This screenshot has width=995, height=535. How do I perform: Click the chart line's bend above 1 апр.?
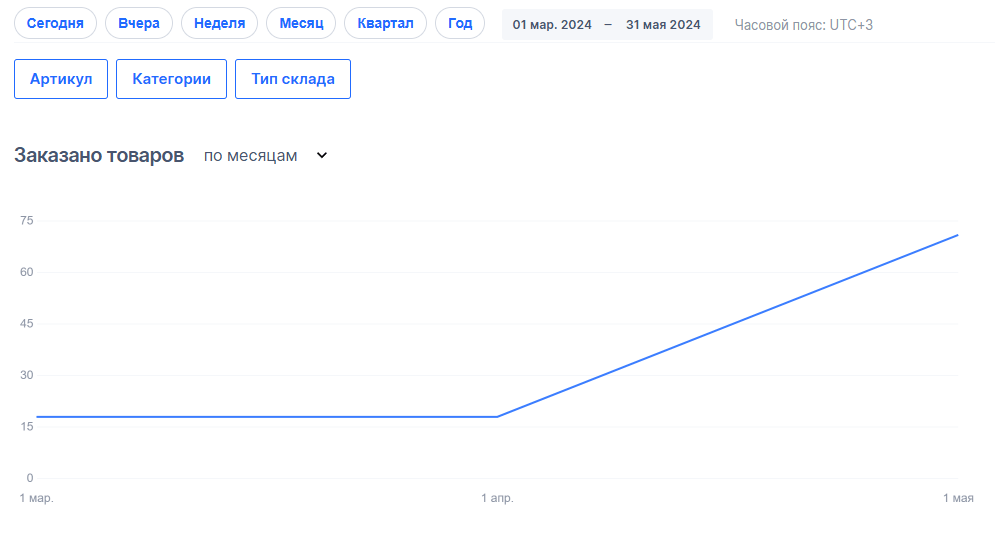pos(497,416)
